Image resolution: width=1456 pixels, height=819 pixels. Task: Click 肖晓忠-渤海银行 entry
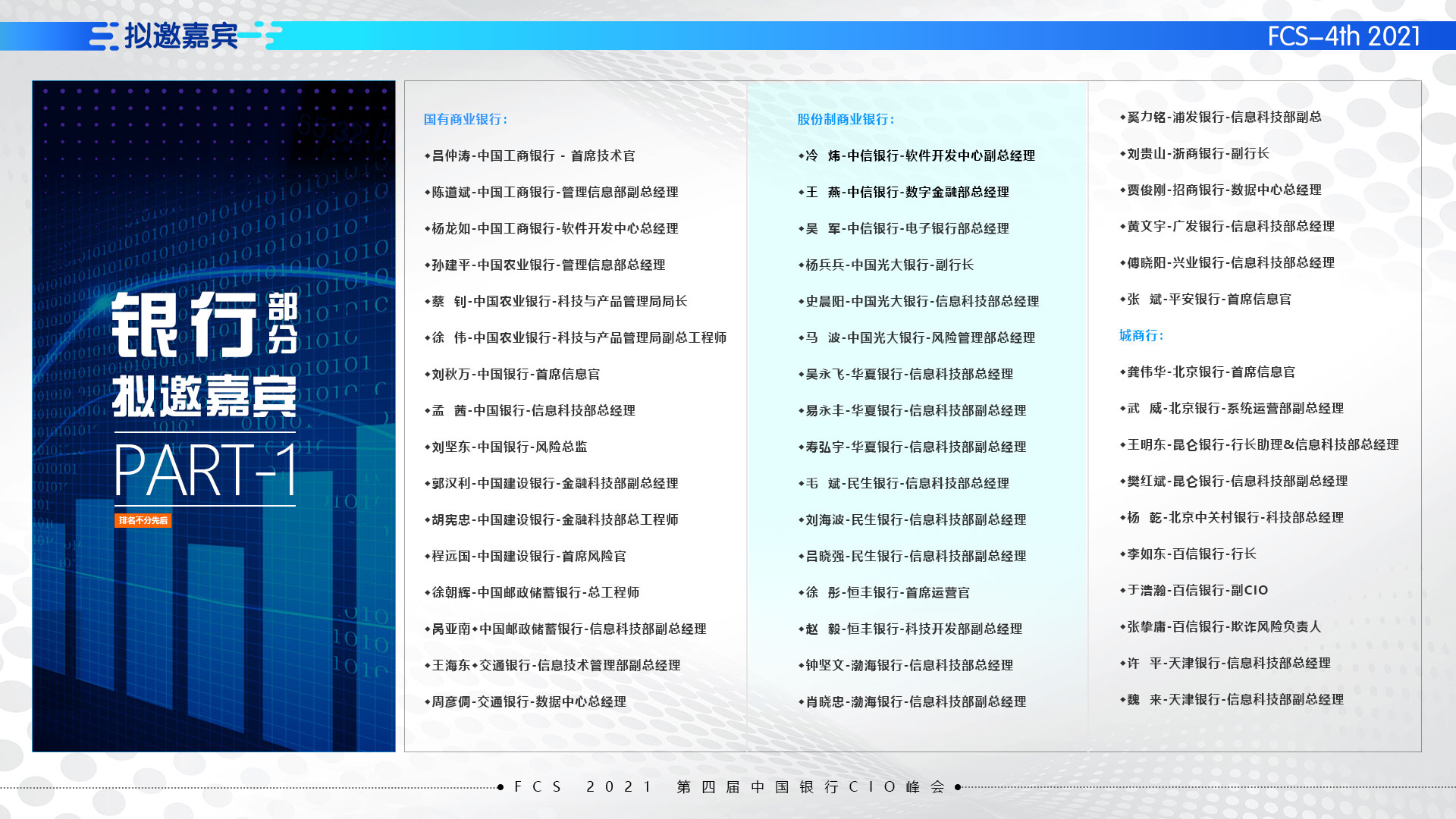912,701
